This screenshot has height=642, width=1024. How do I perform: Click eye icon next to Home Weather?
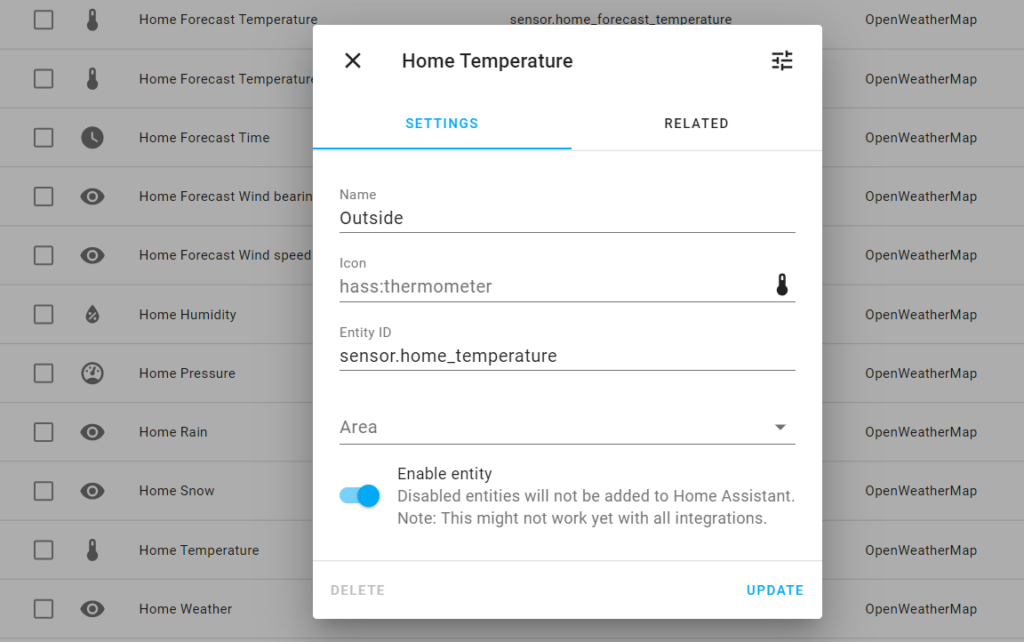click(x=92, y=609)
